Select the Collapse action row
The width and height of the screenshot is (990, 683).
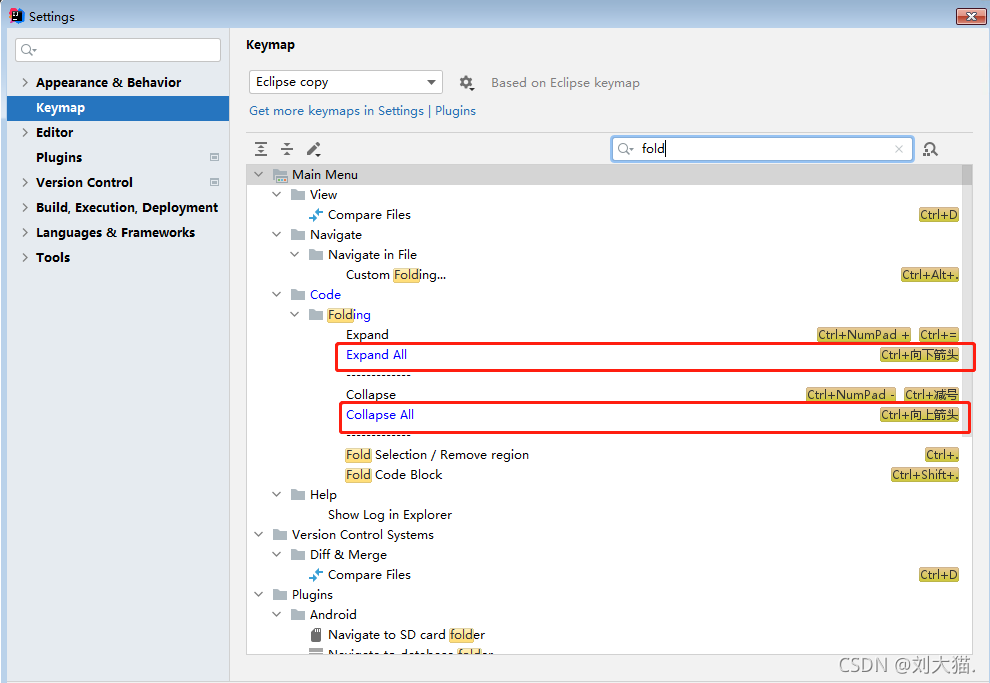click(605, 395)
